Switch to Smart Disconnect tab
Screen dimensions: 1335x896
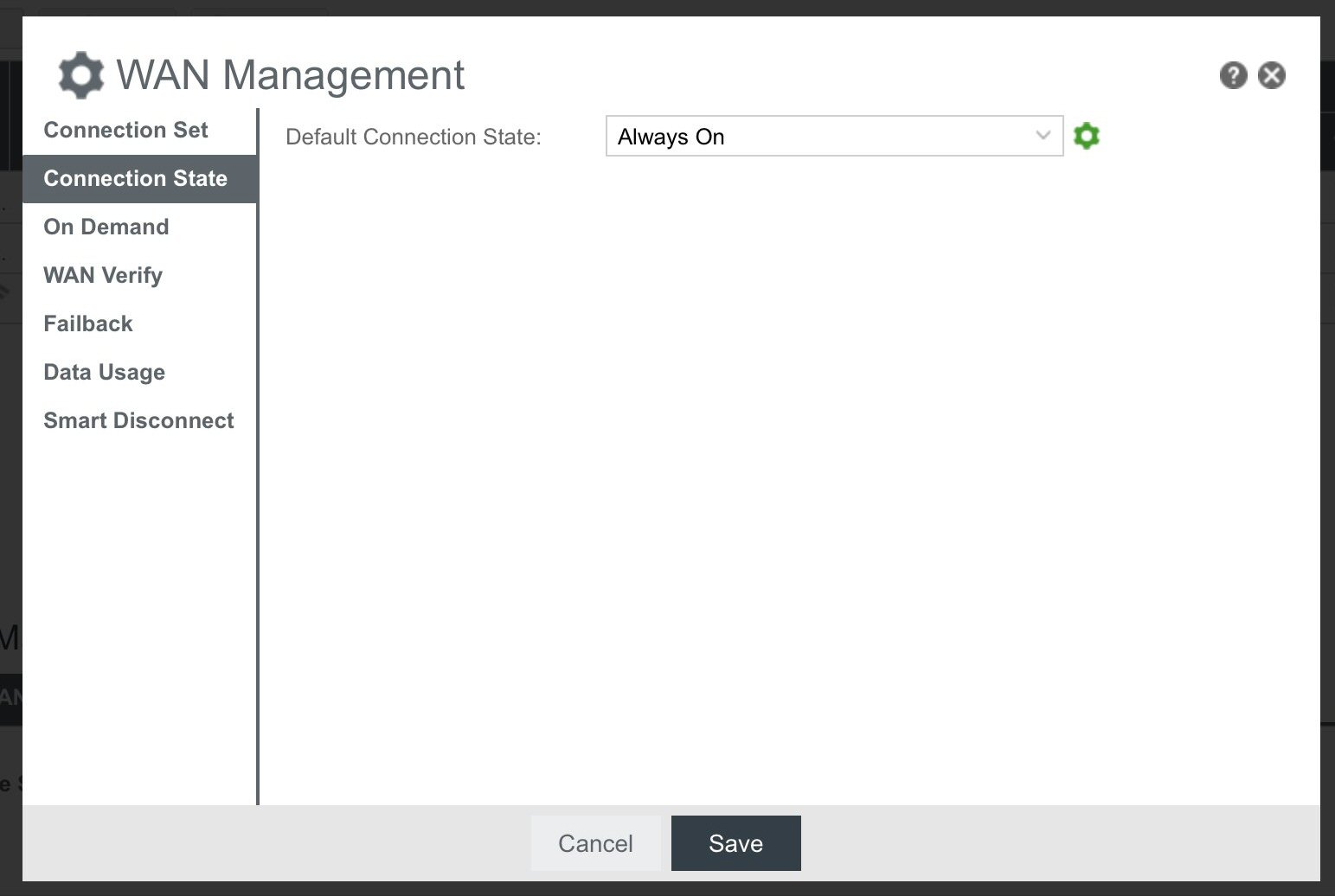(x=138, y=421)
